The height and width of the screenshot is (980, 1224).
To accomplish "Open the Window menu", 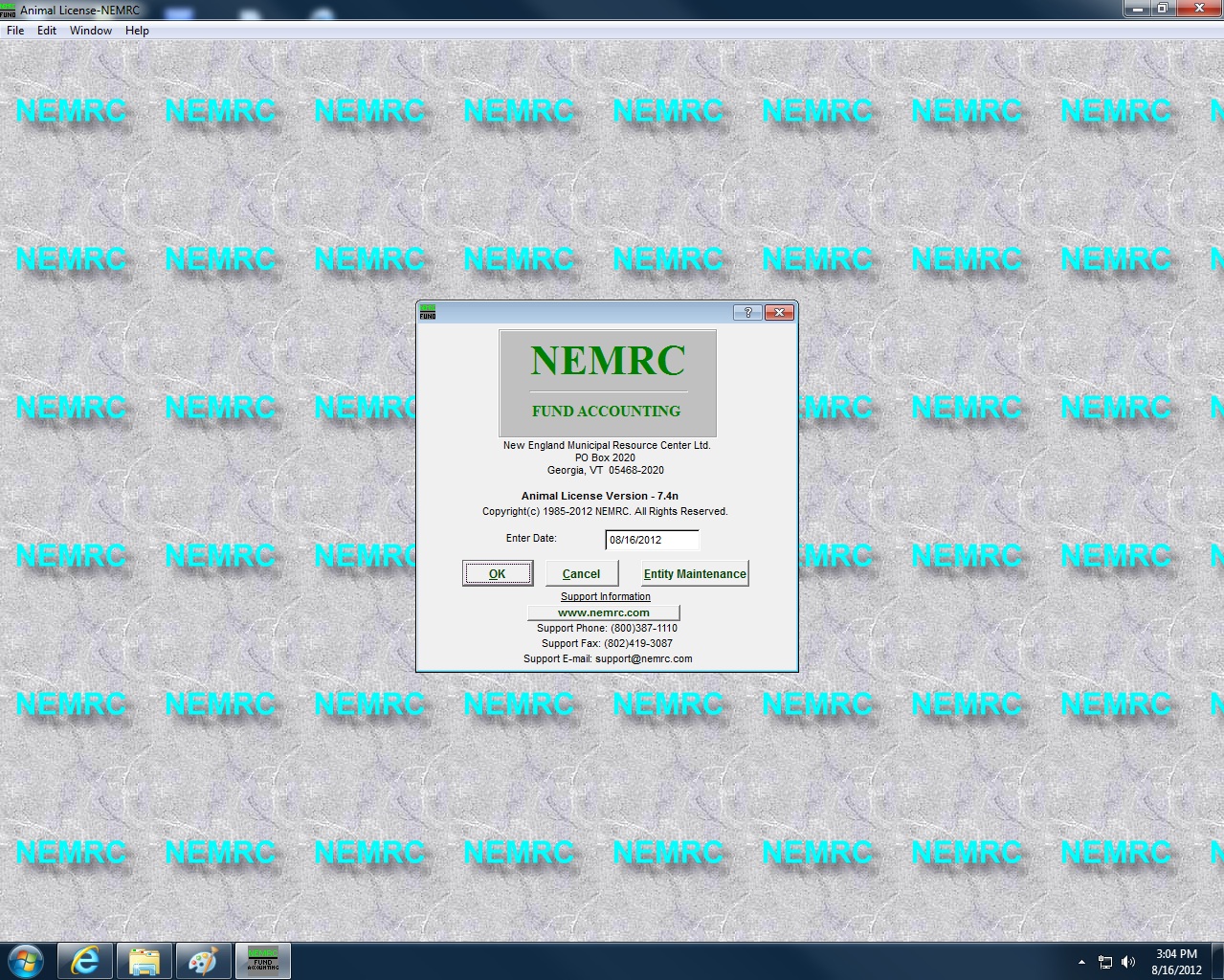I will pyautogui.click(x=91, y=31).
